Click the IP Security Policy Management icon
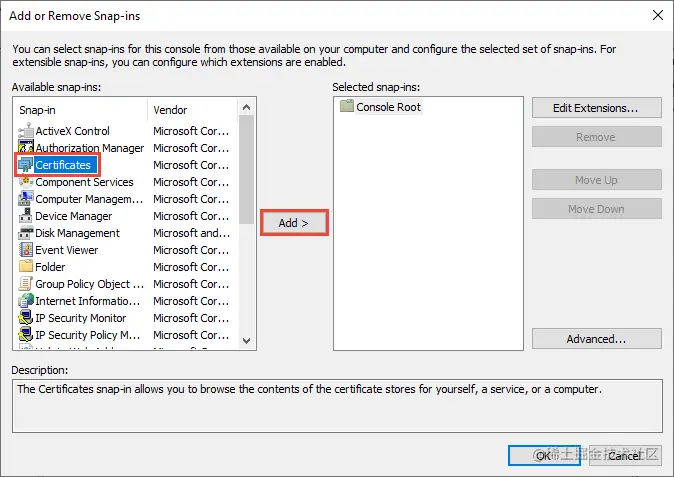This screenshot has height=477, width=674. (26, 335)
